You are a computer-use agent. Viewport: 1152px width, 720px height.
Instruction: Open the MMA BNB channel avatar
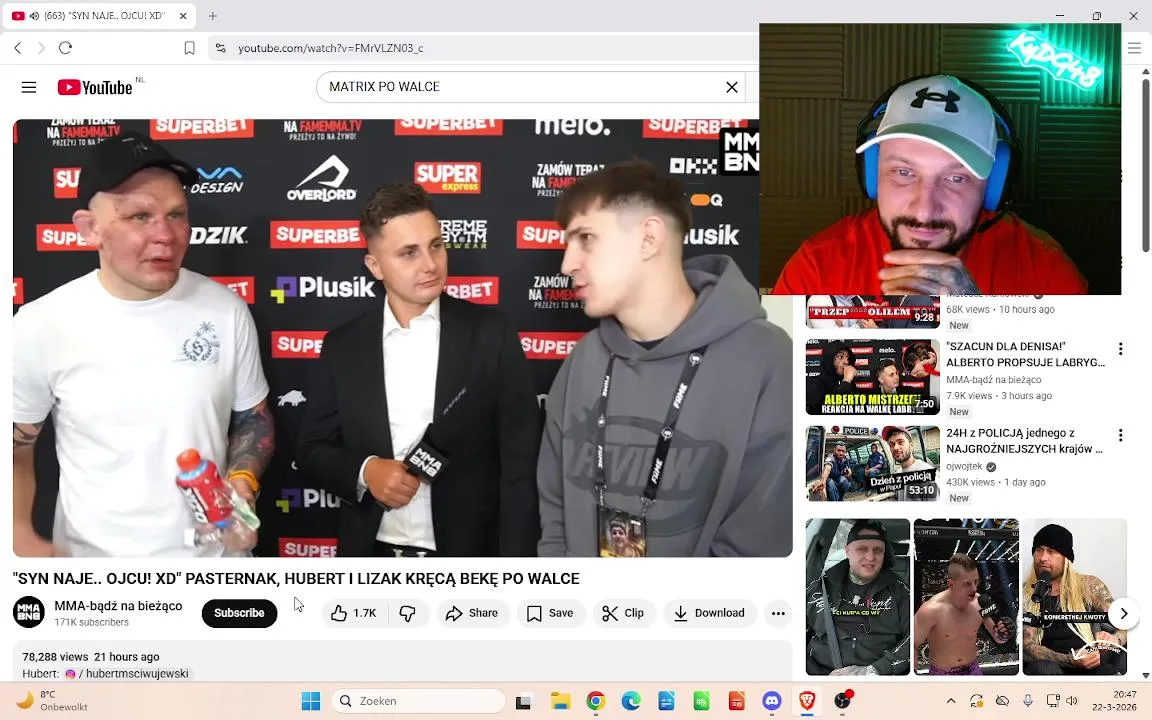coord(29,612)
